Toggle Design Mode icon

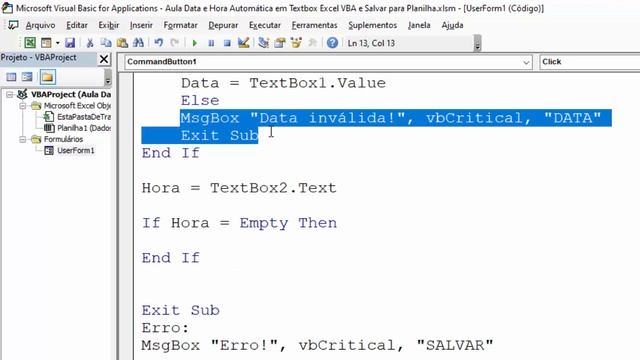coord(243,43)
